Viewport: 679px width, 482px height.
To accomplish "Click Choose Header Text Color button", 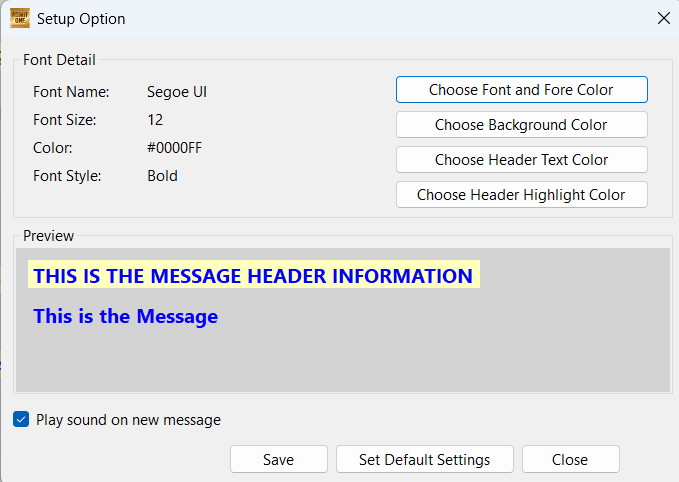I will (521, 160).
